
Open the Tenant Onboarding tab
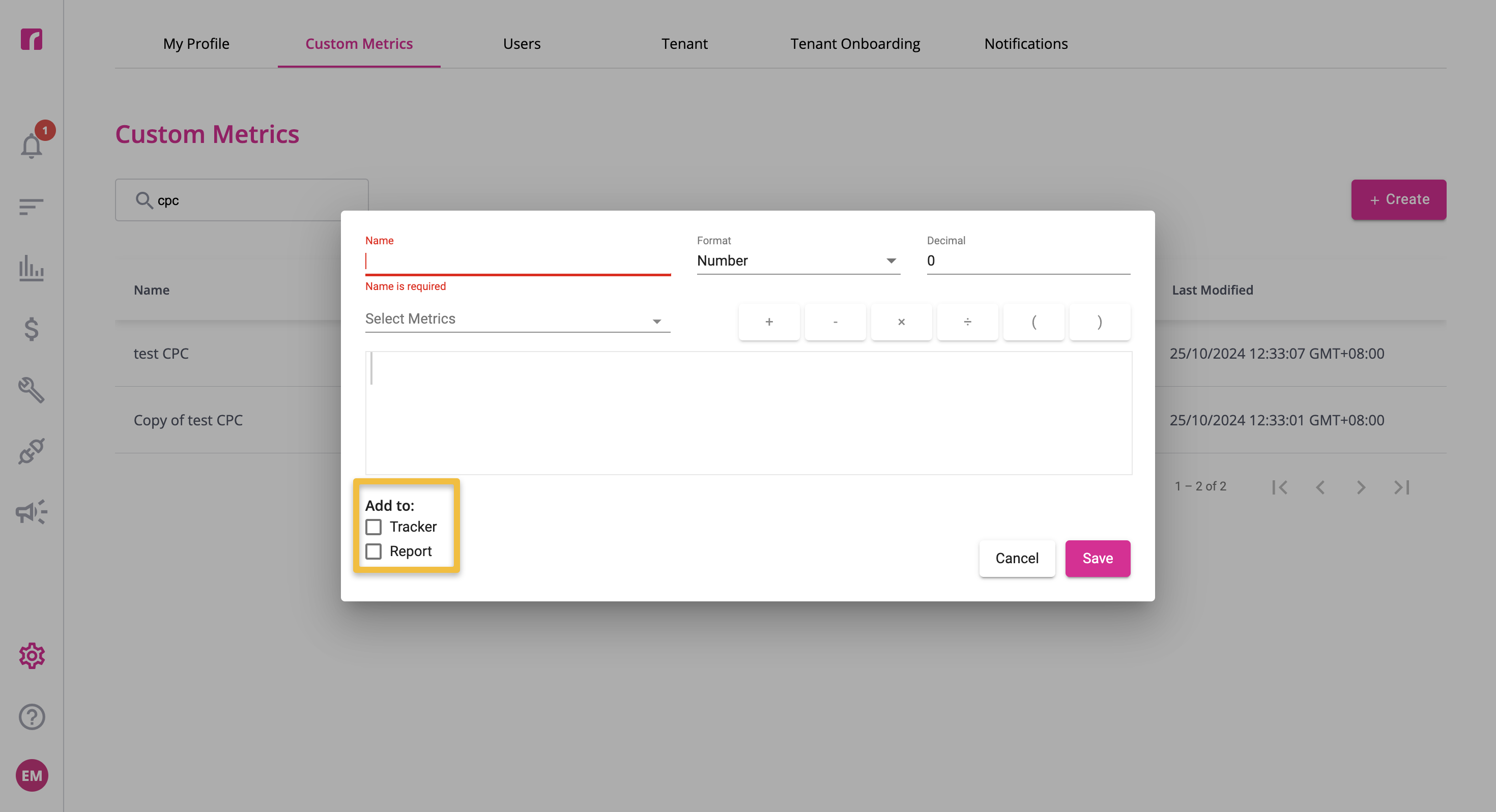[855, 44]
